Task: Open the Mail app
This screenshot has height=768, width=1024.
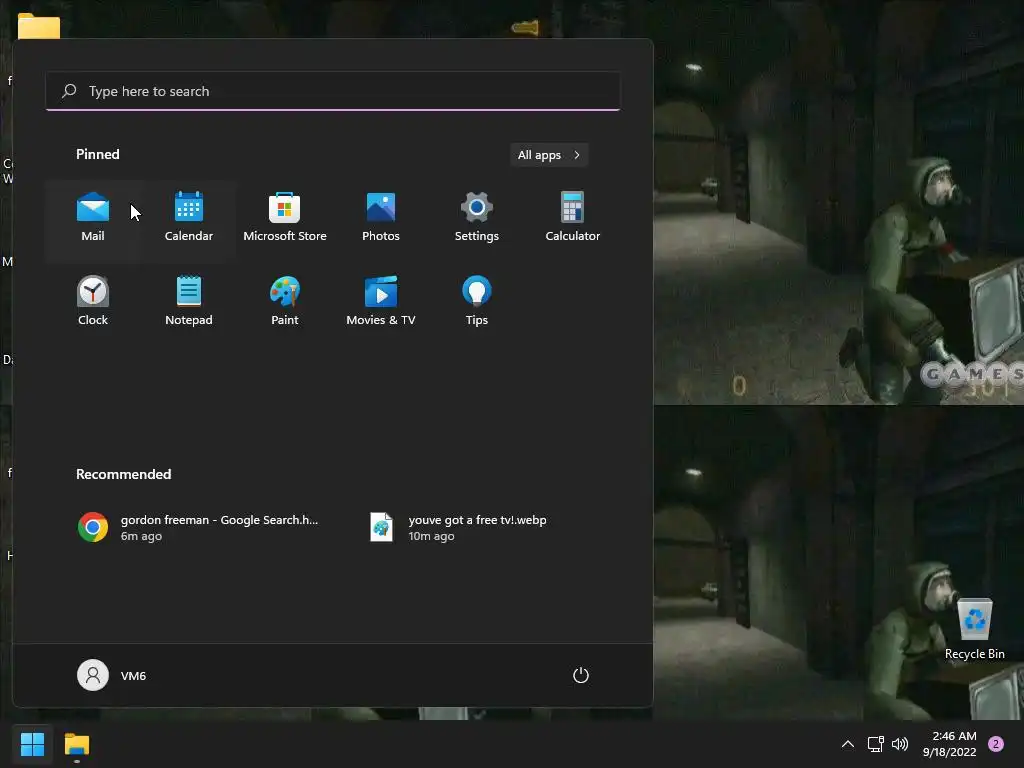Action: [93, 218]
